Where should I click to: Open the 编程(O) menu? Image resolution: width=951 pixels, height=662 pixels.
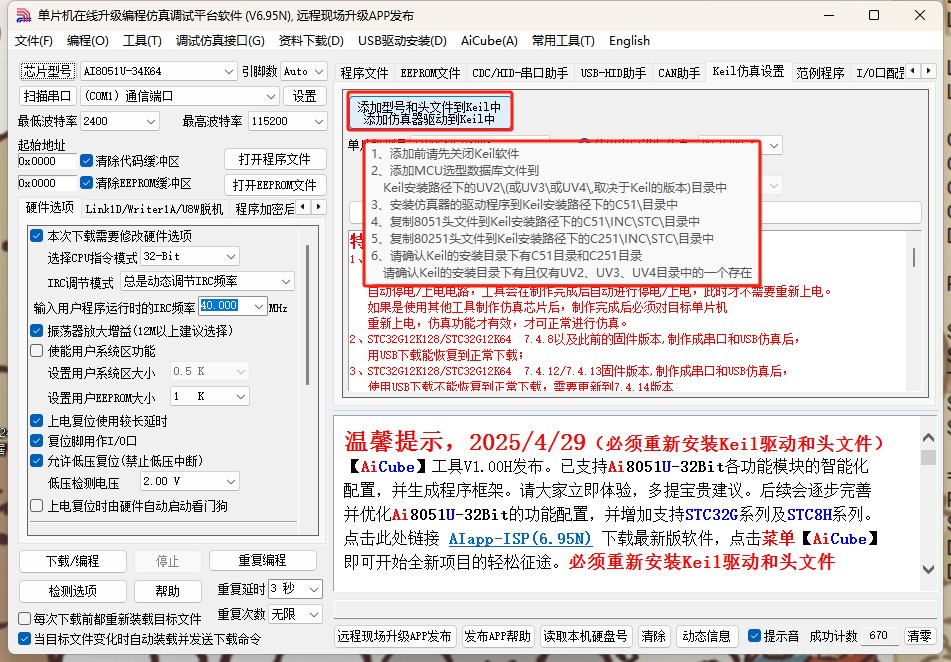pos(87,41)
